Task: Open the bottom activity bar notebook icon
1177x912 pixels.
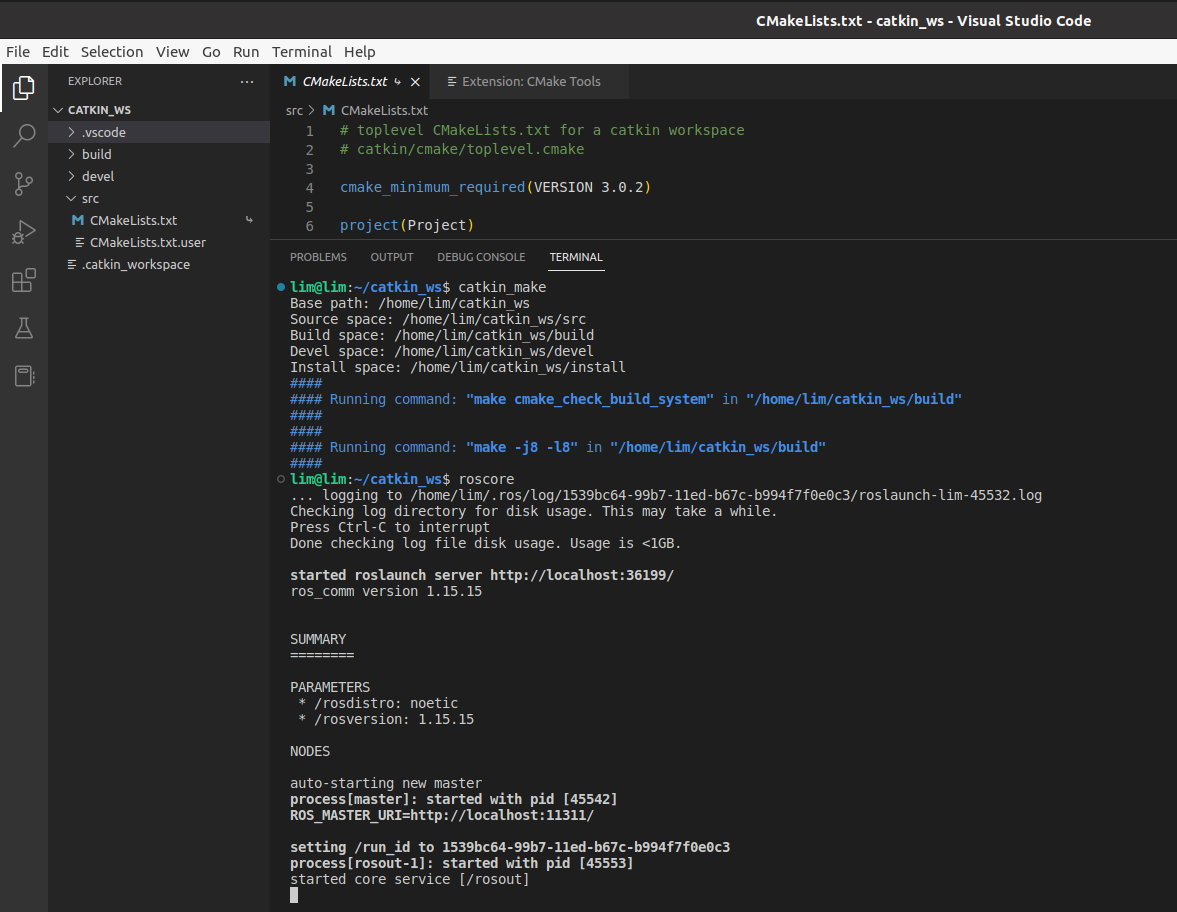Action: click(x=24, y=376)
